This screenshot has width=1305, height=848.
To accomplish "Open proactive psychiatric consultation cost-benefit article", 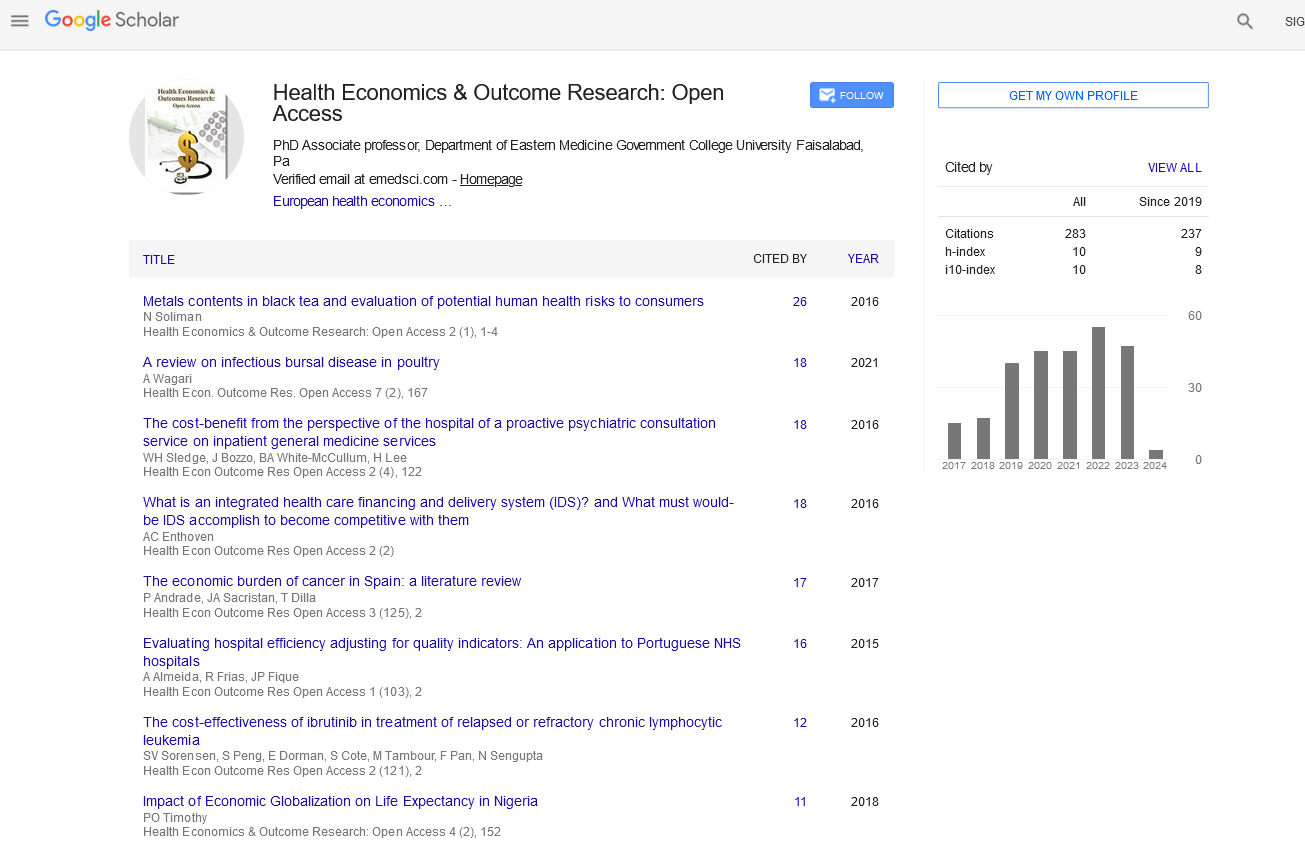I will [429, 432].
